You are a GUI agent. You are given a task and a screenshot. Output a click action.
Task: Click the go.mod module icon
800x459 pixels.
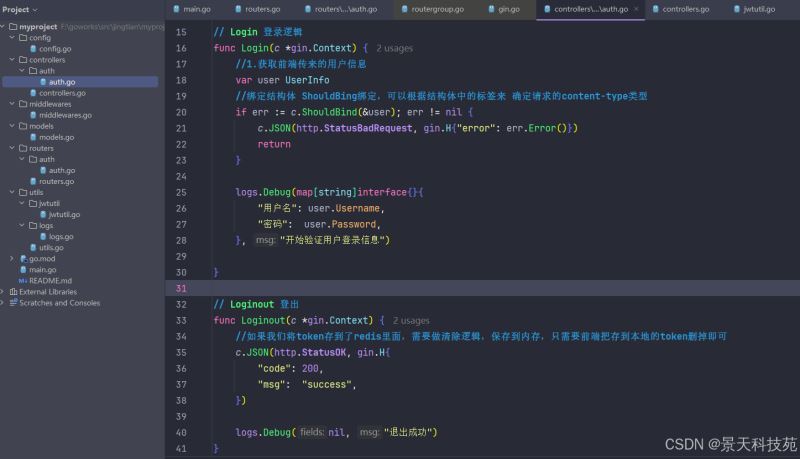point(23,259)
